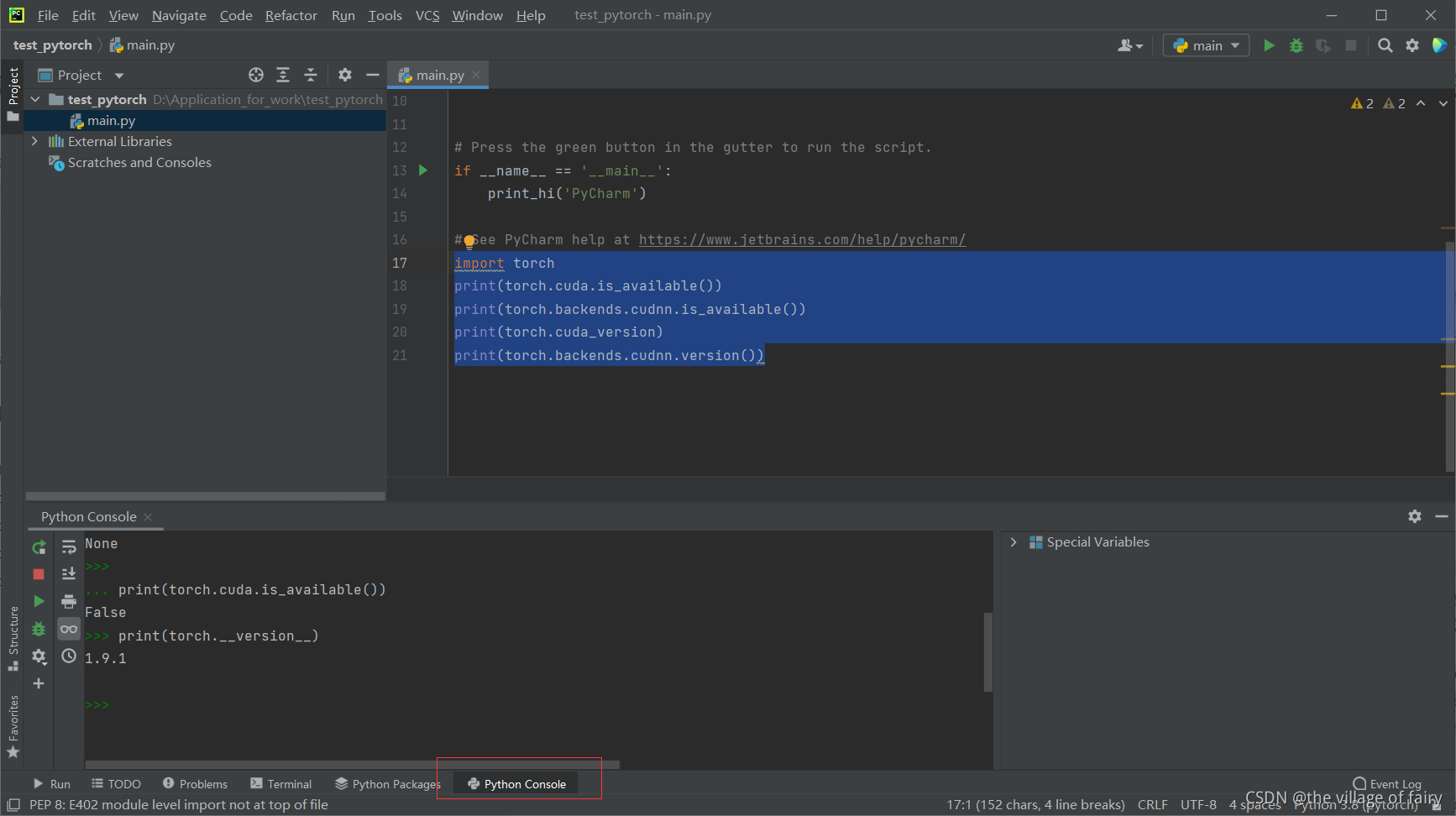Toggle the Structure side tool window
The image size is (1456, 816).
(x=13, y=638)
